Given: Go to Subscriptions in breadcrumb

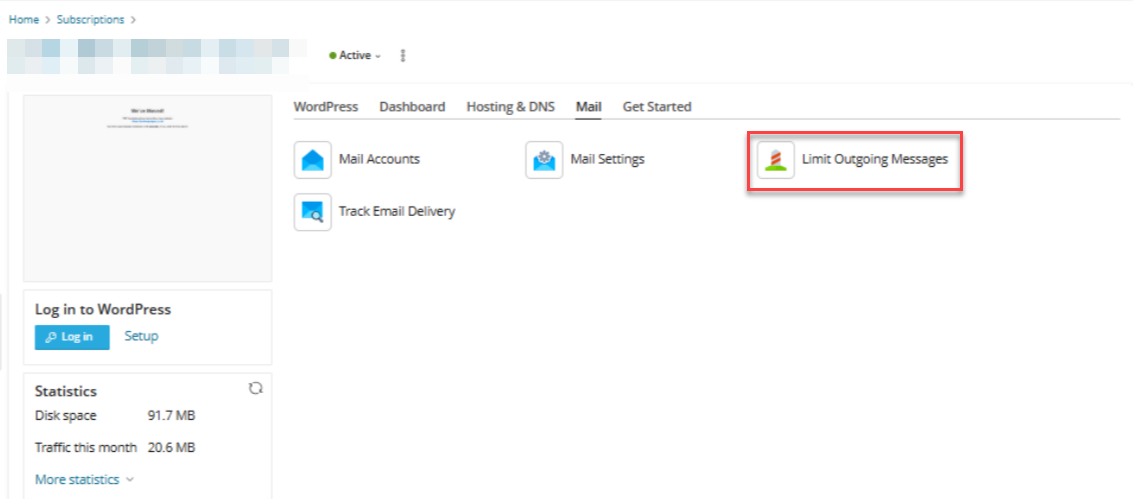Looking at the screenshot, I should tap(90, 19).
